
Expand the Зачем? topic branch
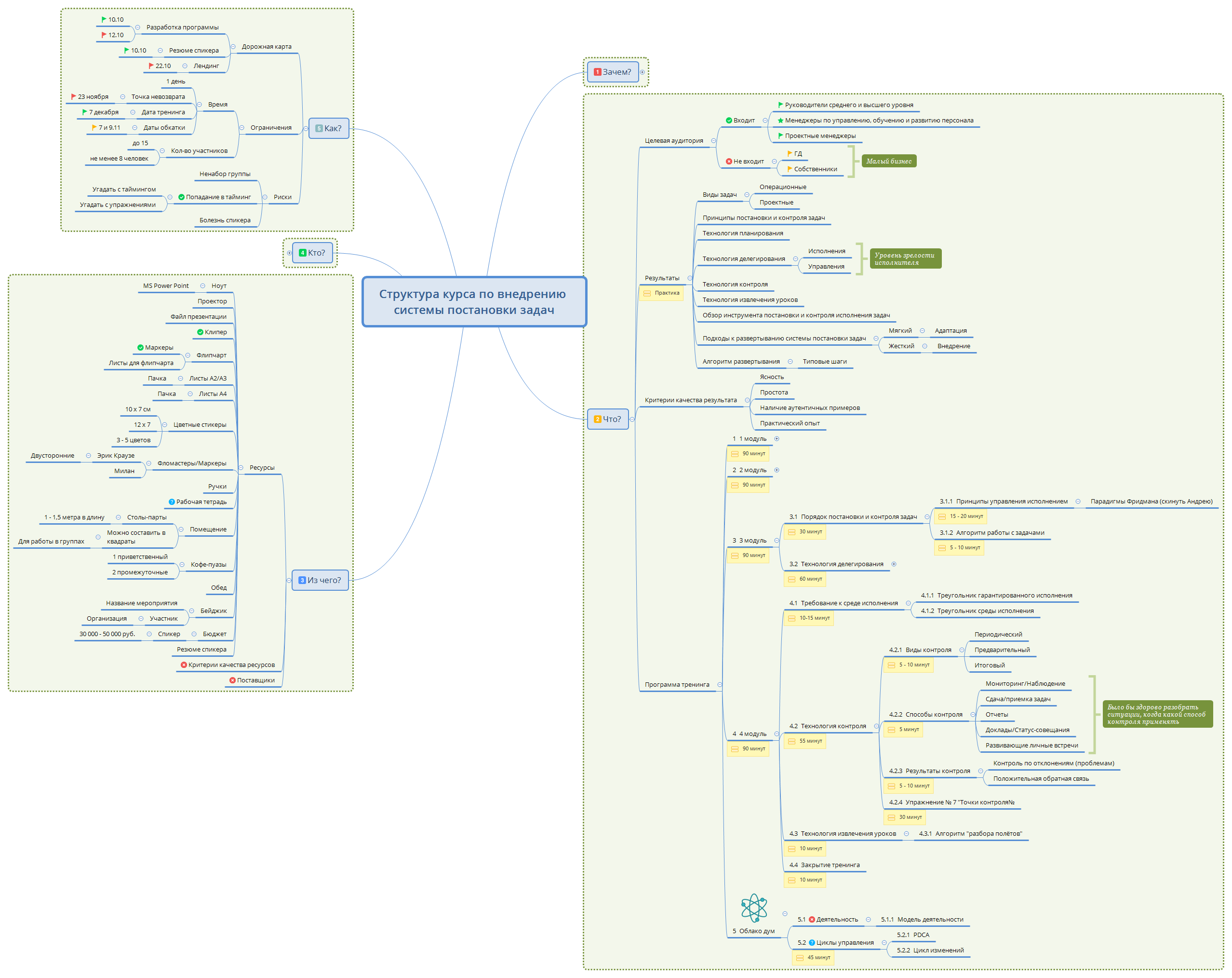[x=643, y=72]
